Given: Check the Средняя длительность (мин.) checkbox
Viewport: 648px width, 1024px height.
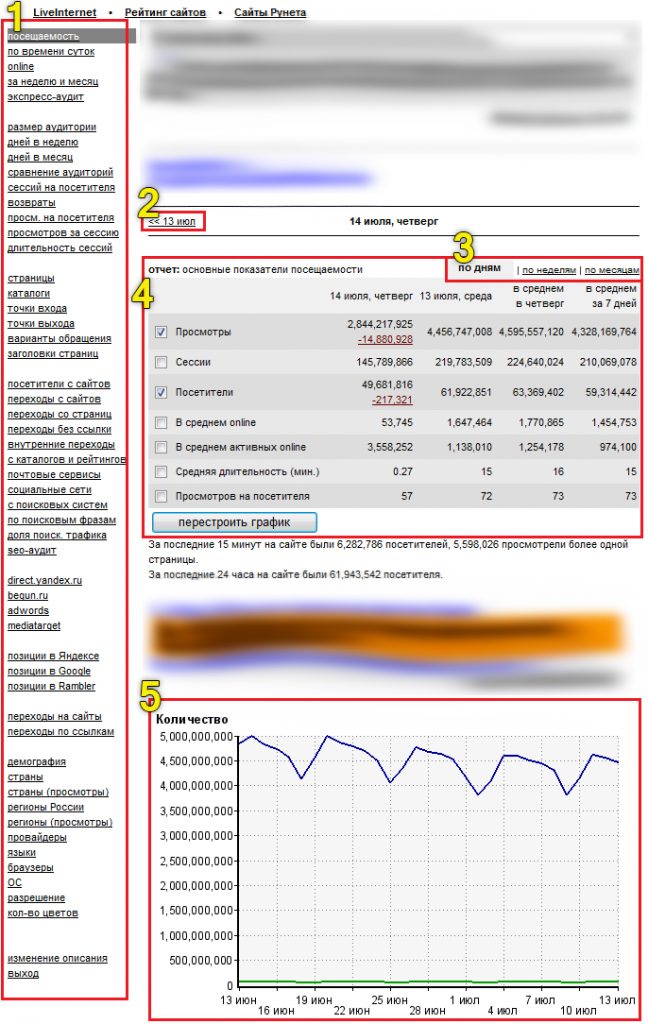Looking at the screenshot, I should pos(162,471).
